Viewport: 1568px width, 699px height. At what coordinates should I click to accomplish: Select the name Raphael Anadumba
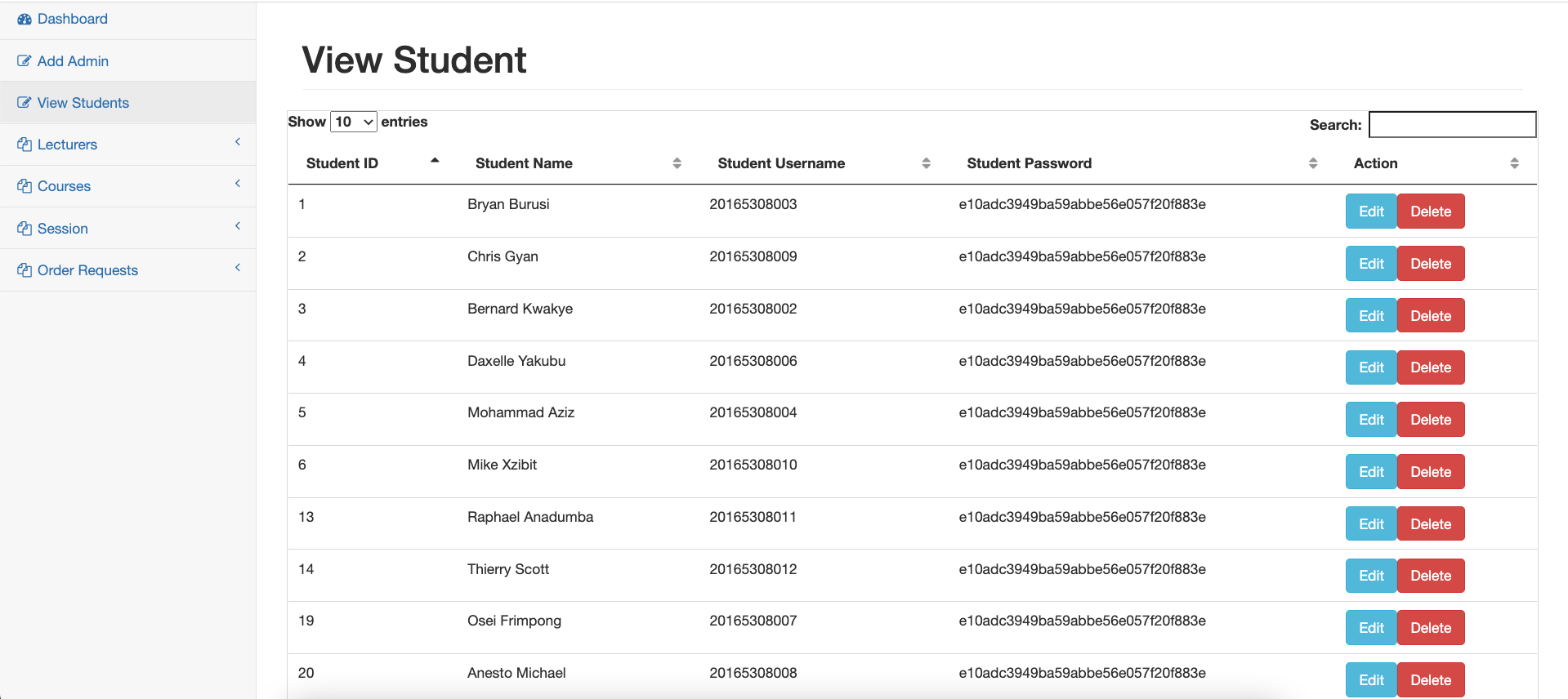tap(530, 517)
